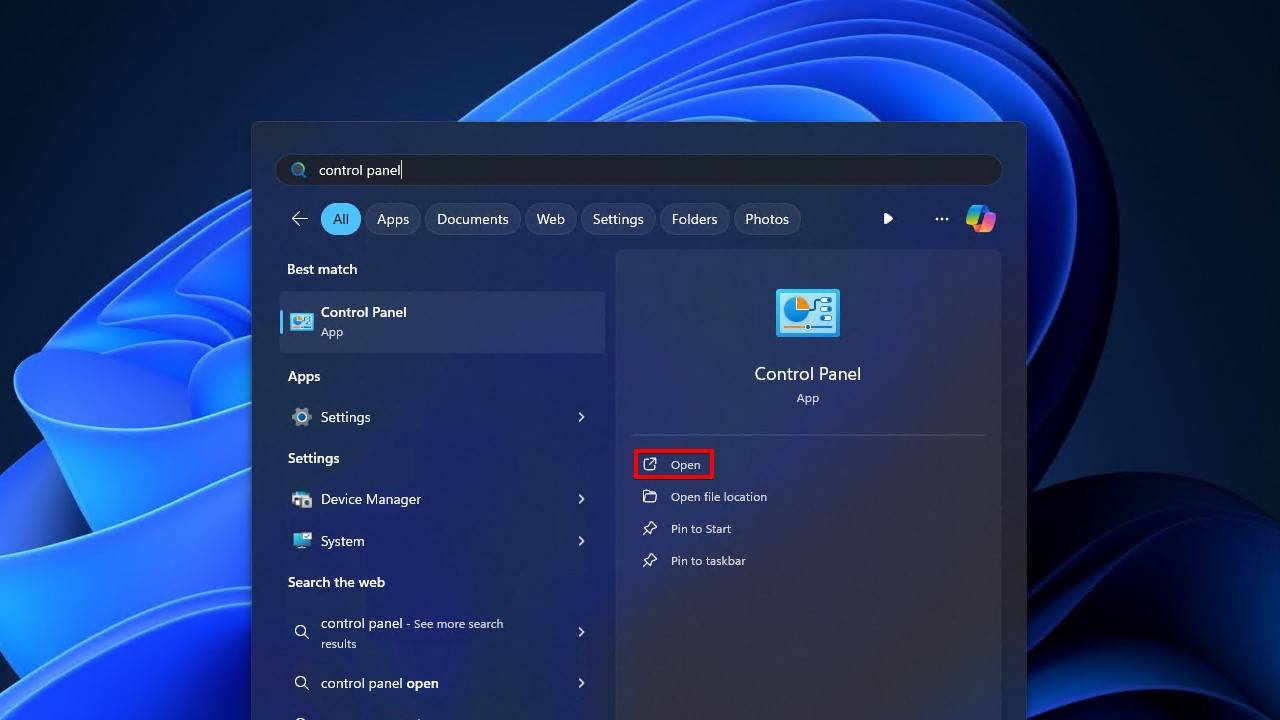Click the pin icon beside Pin to Start
Viewport: 1280px width, 720px height.
click(650, 528)
